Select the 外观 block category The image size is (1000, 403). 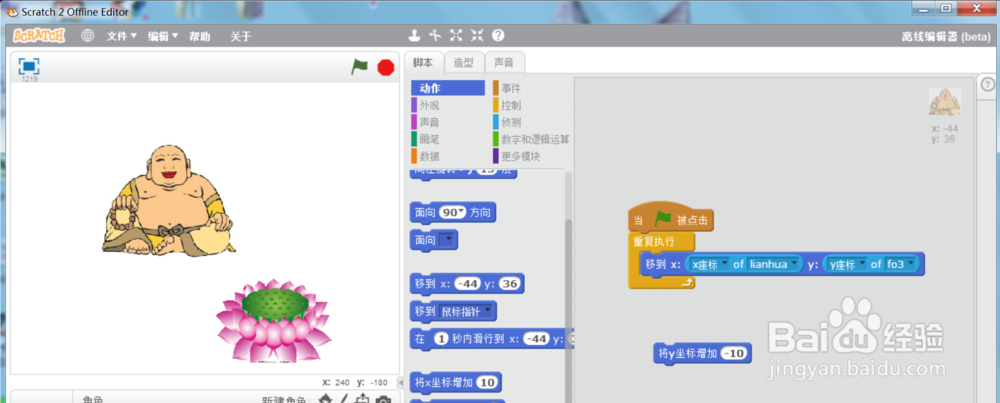(x=429, y=105)
